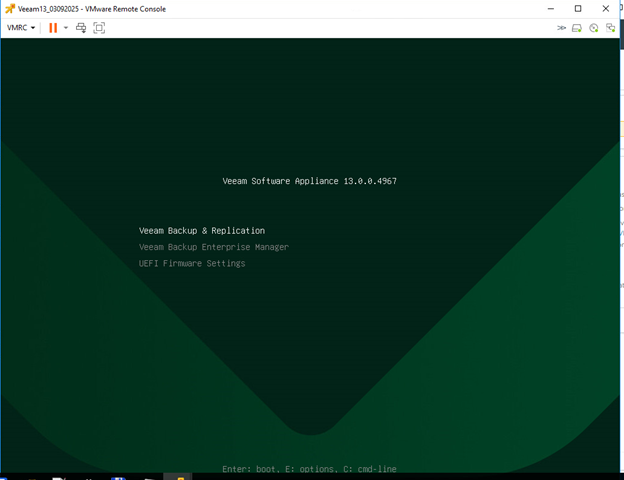Click the Veeam Software Appliance version heading

pyautogui.click(x=309, y=182)
